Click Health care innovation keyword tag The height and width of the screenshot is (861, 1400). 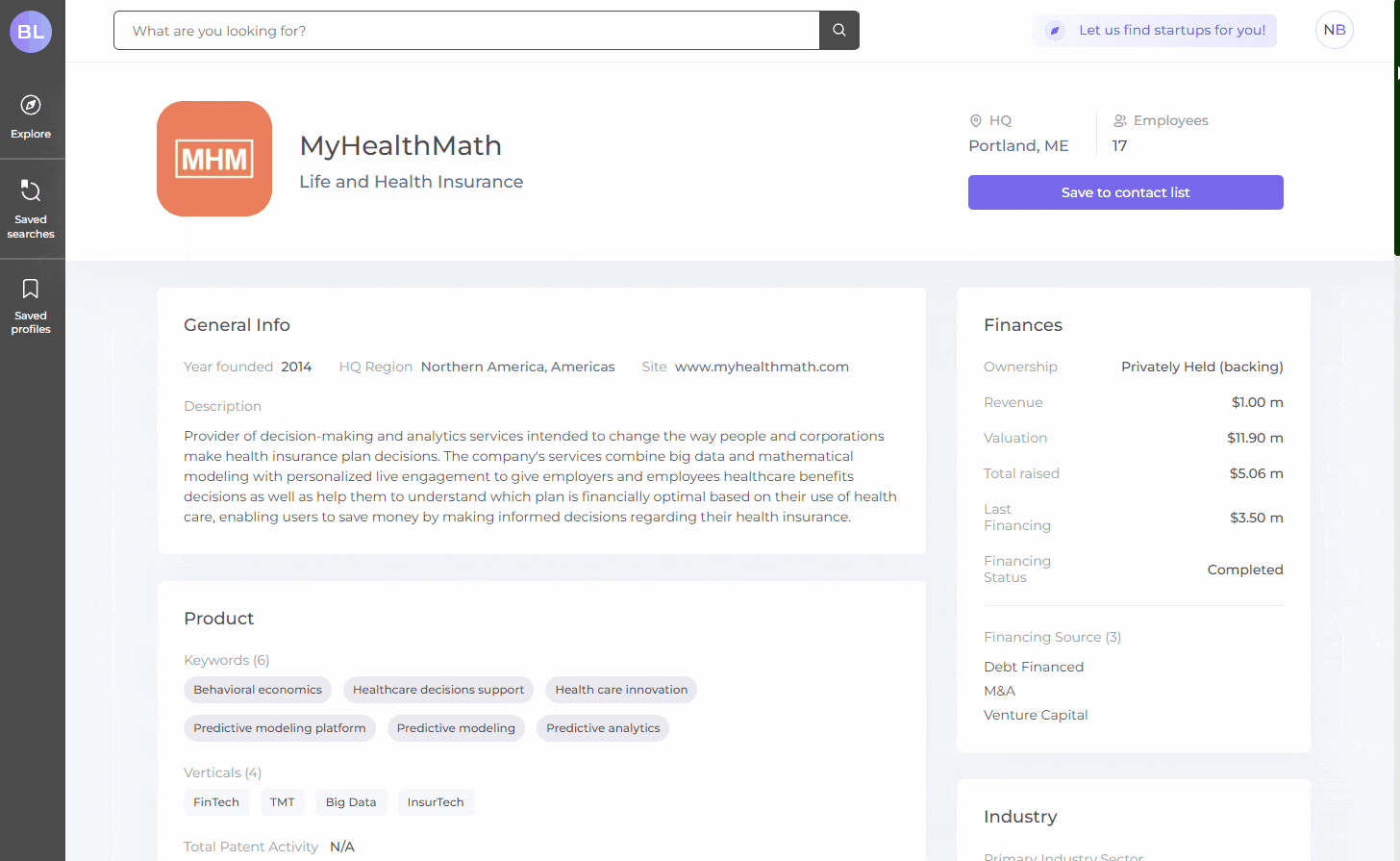point(621,690)
